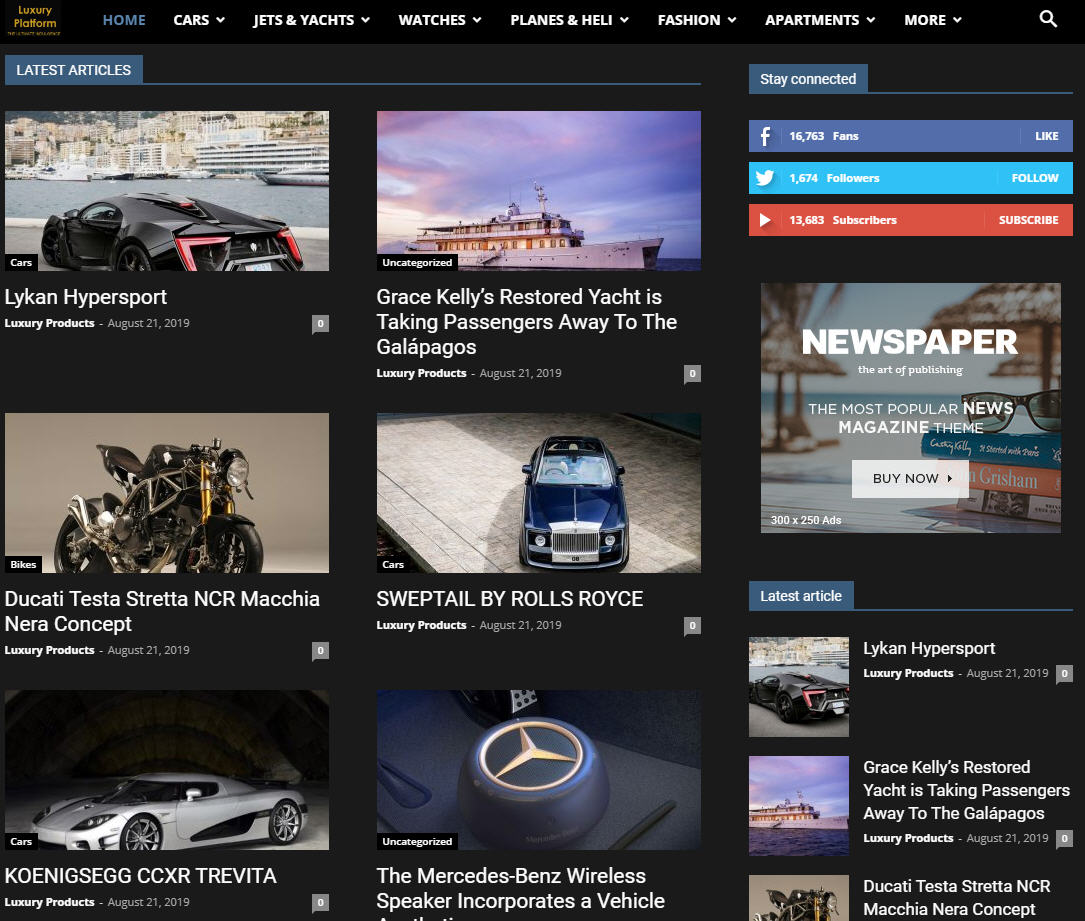Click comment bubble for SWEPTAIL BY ROLLS ROYCE
Screen dimensions: 1085x921
(x=692, y=626)
